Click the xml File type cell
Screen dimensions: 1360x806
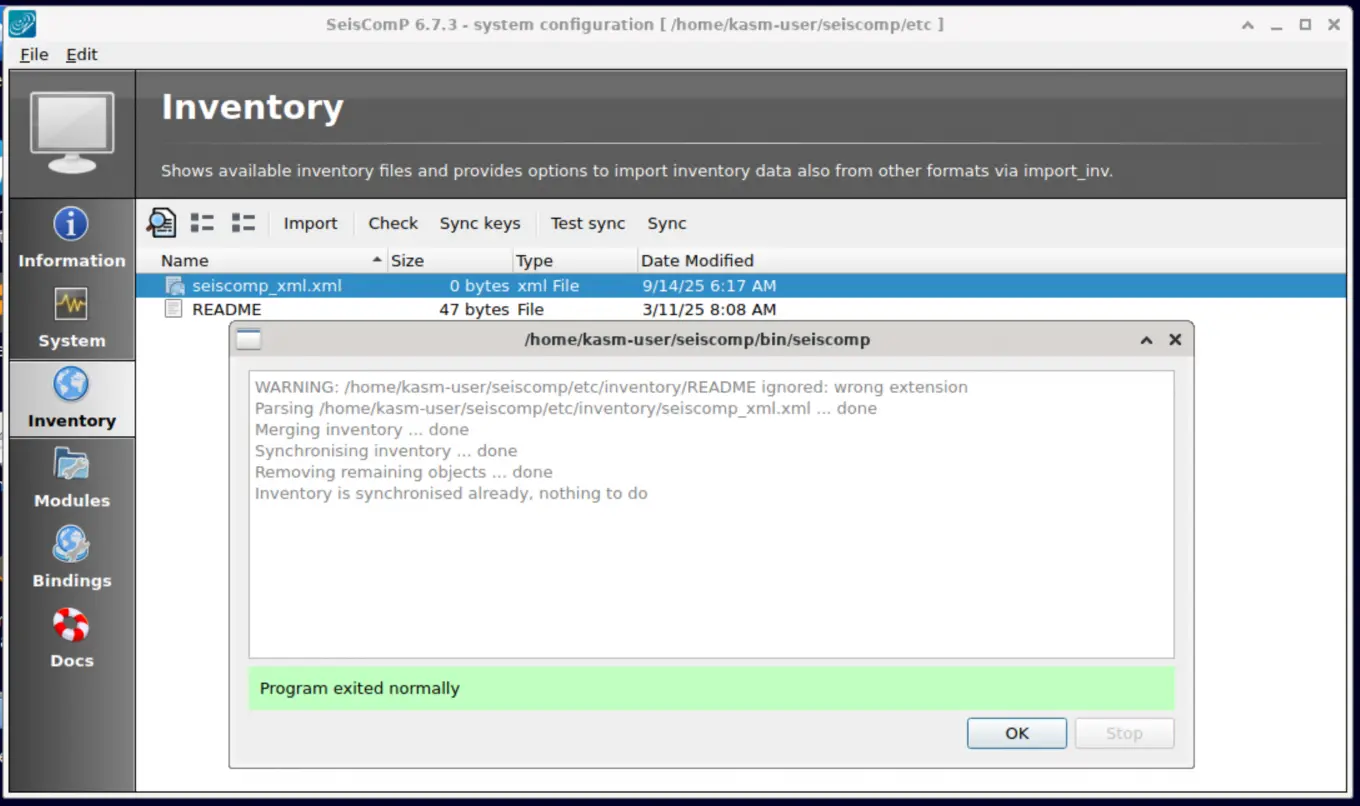pos(548,286)
